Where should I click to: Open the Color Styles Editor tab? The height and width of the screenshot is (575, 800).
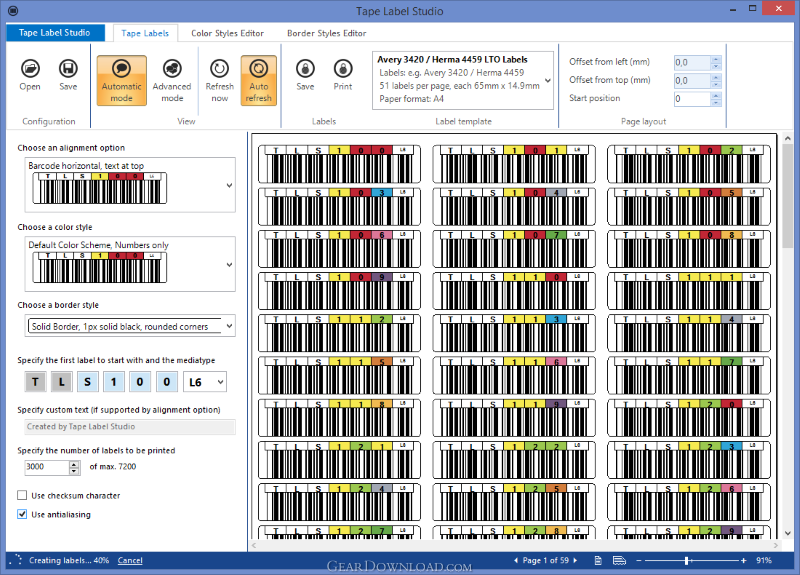click(x=228, y=33)
